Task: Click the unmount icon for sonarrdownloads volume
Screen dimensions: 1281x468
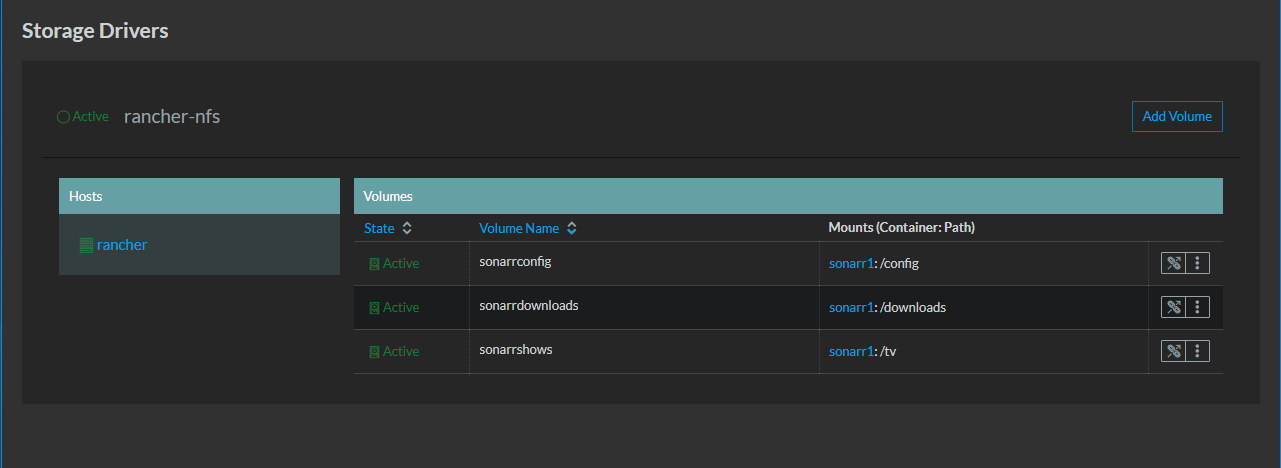Action: pos(1173,308)
